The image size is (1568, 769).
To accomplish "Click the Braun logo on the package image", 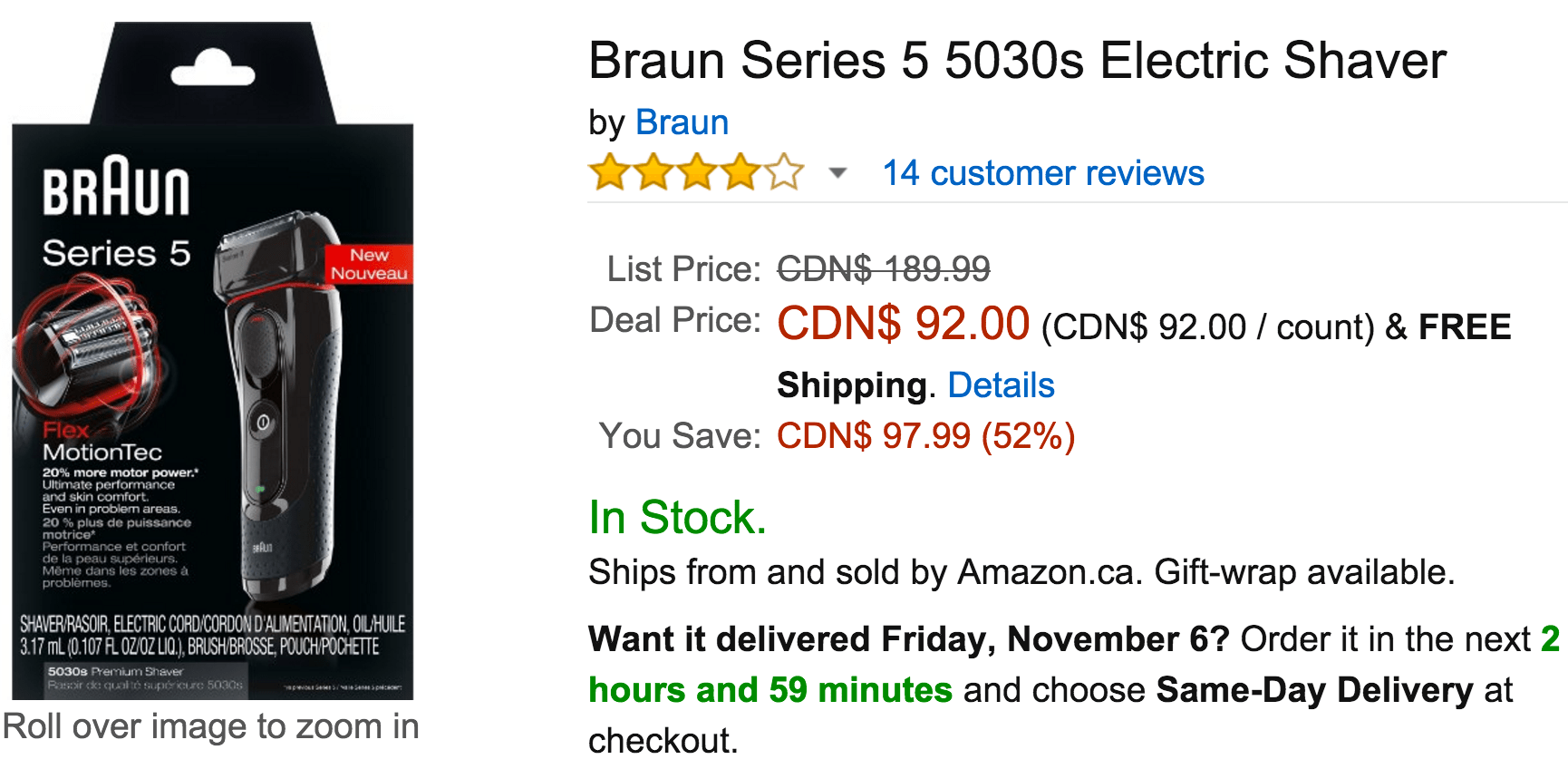I will tap(116, 189).
